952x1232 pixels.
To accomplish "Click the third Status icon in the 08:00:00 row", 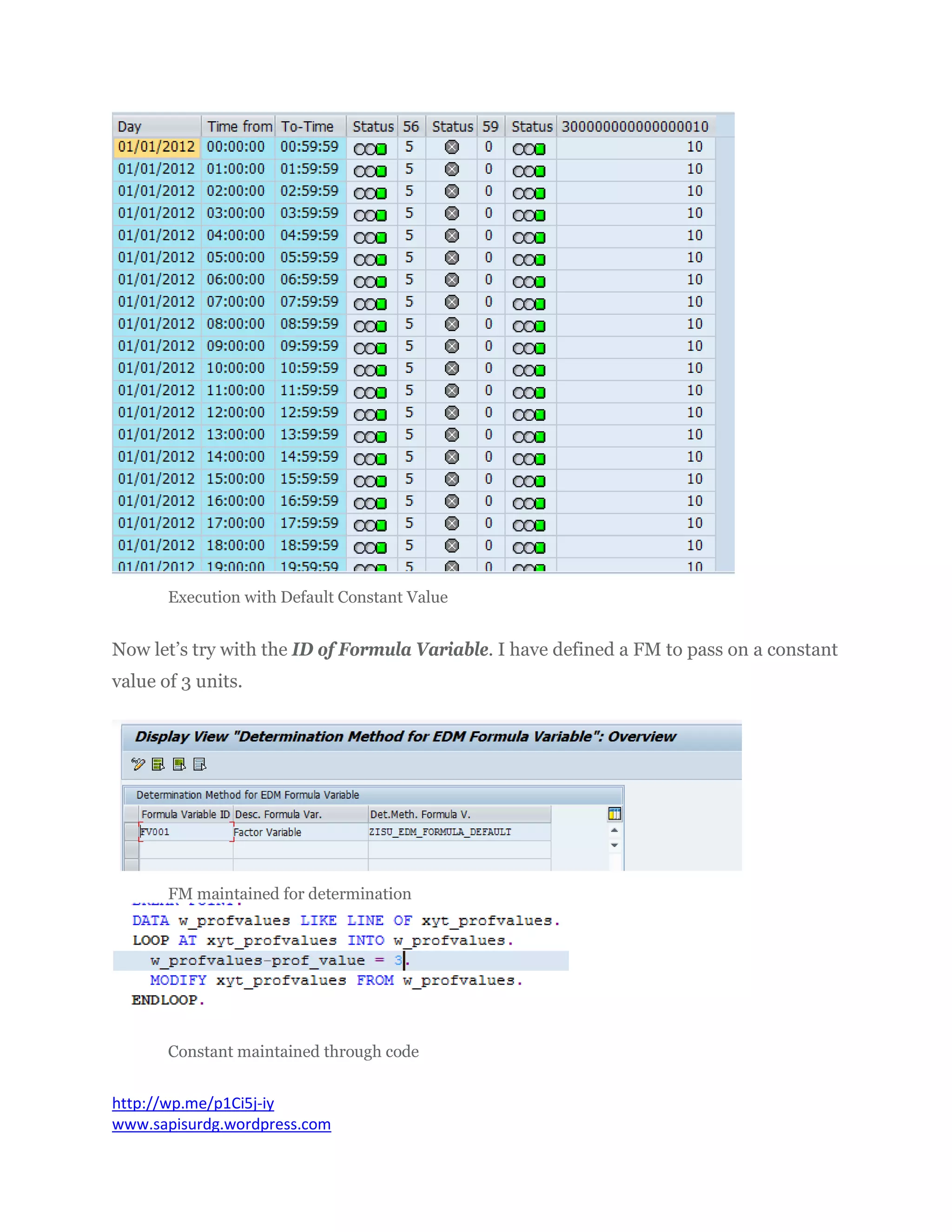I will (x=529, y=326).
